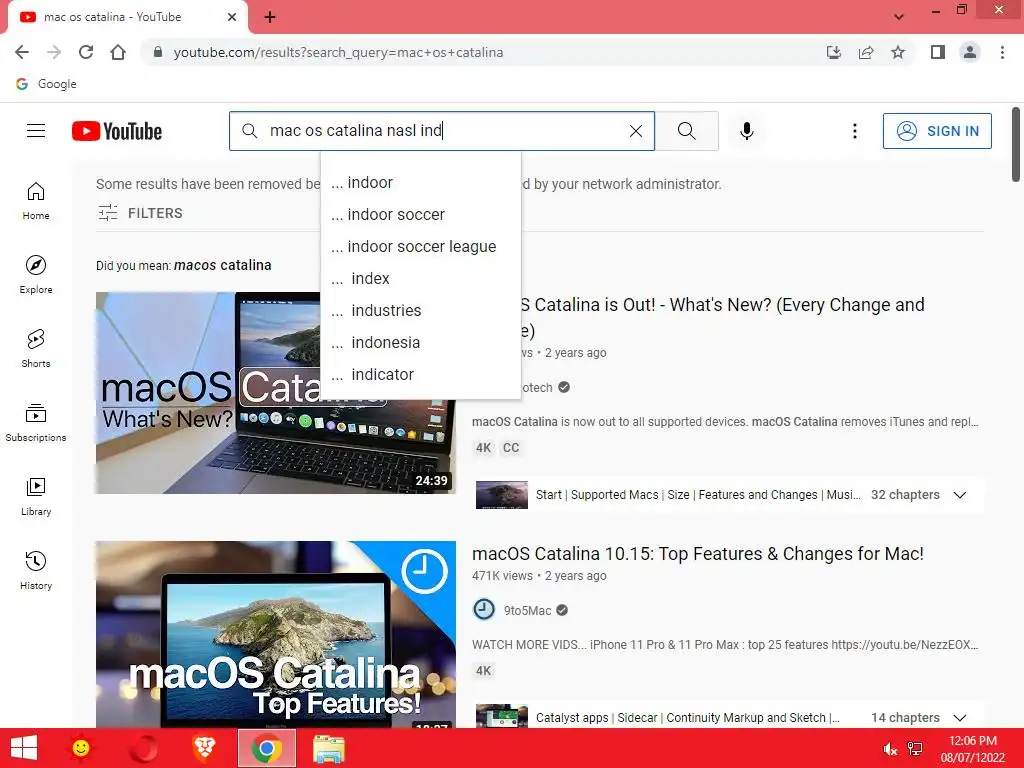This screenshot has width=1024, height=768.
Task: Bookmark this page with the star
Action: click(898, 52)
